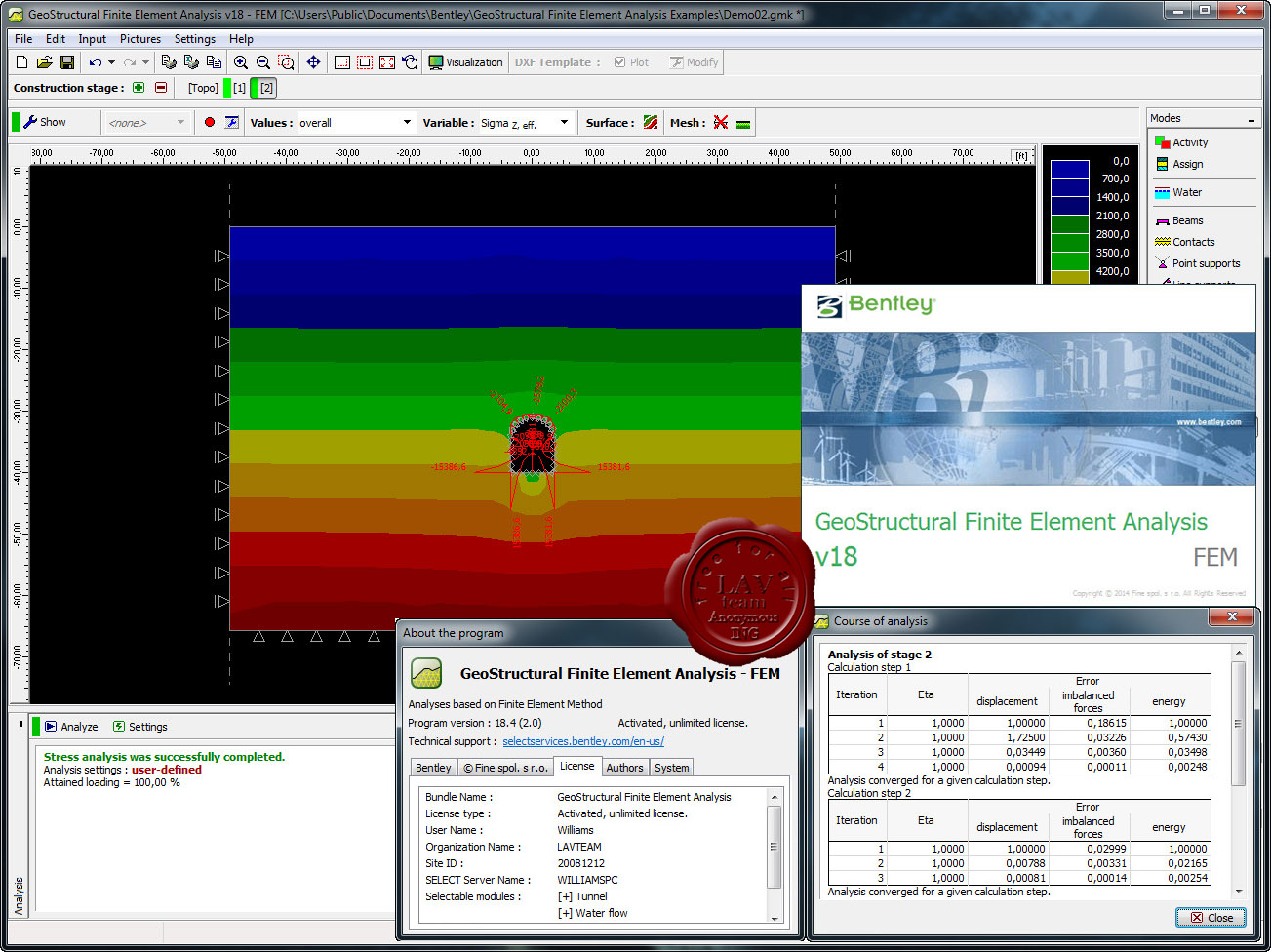The image size is (1271, 952).
Task: Click the 'WILLIAMSPC' server name text
Action: tap(587, 880)
